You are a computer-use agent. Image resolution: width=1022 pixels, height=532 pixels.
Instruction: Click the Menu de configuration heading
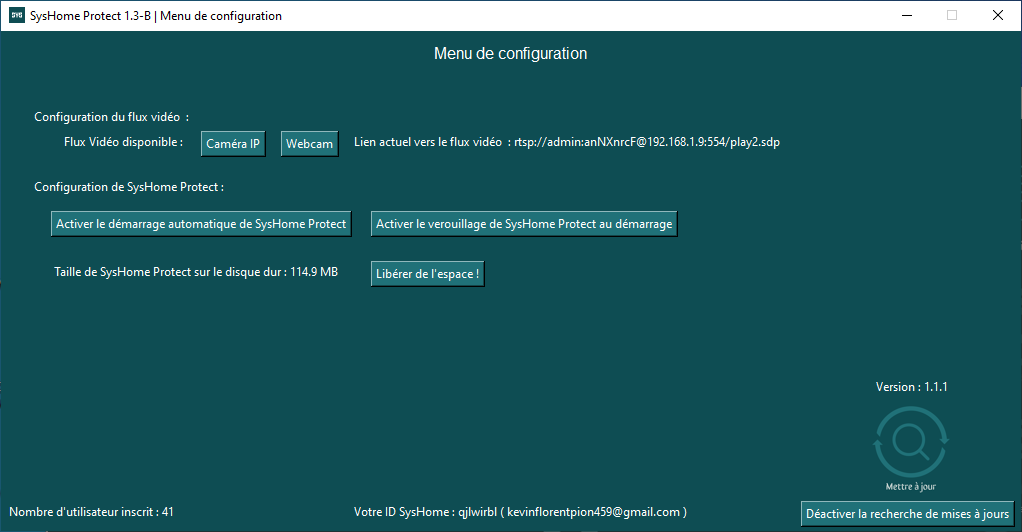(x=510, y=53)
